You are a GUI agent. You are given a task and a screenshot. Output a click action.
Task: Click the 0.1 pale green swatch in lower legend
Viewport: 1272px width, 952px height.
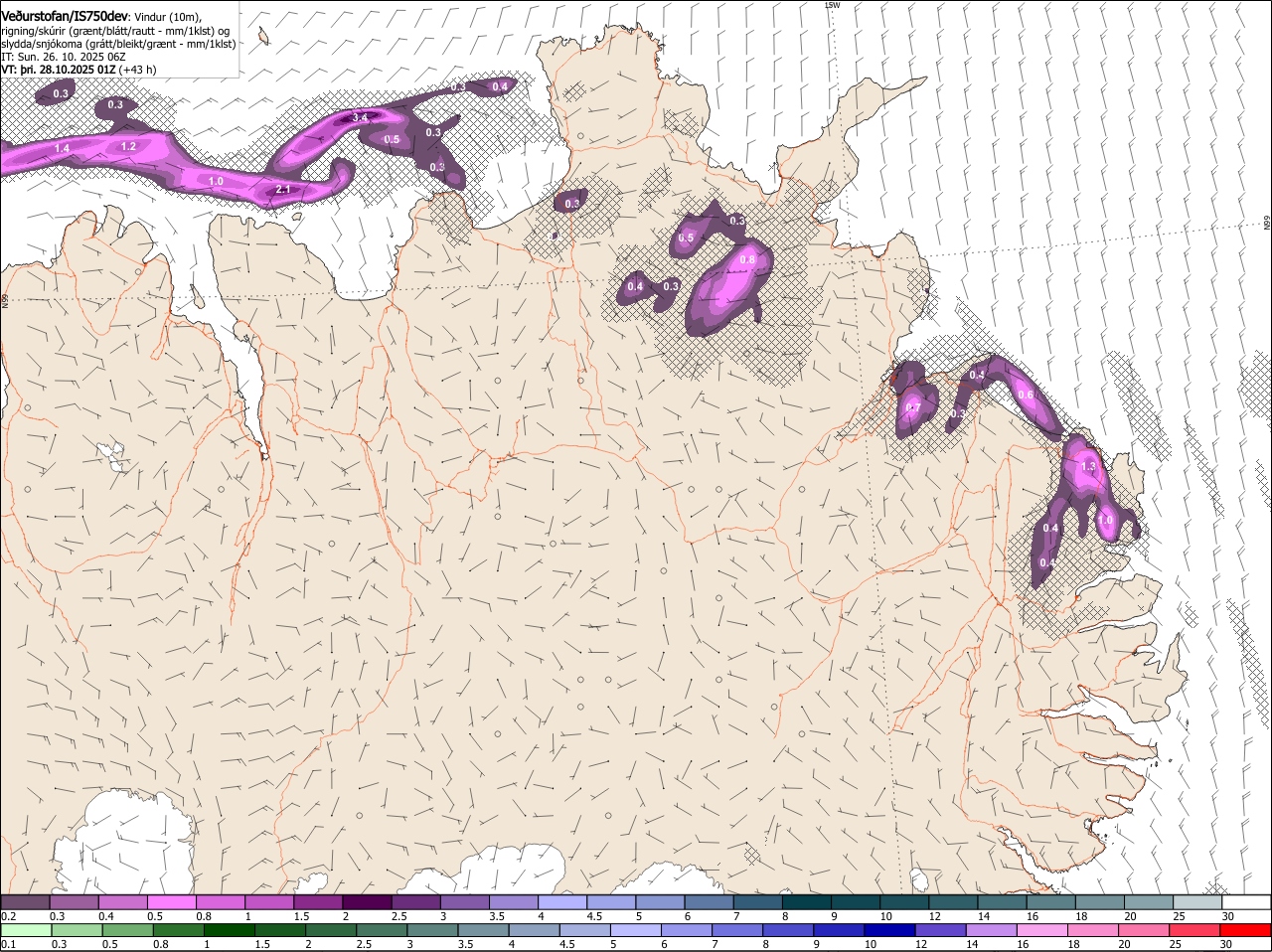coord(25,930)
